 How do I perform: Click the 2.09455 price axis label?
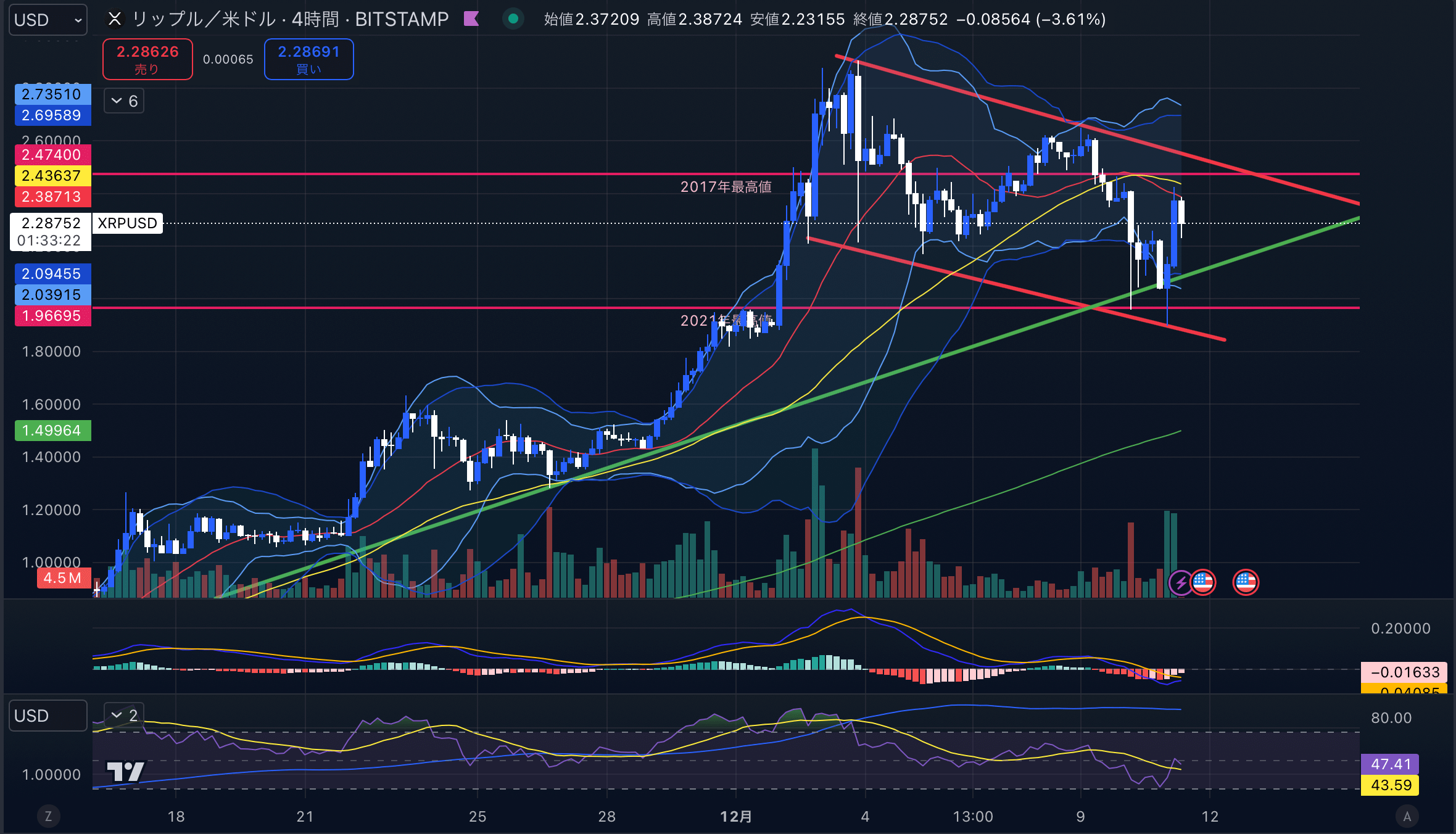[x=52, y=274]
